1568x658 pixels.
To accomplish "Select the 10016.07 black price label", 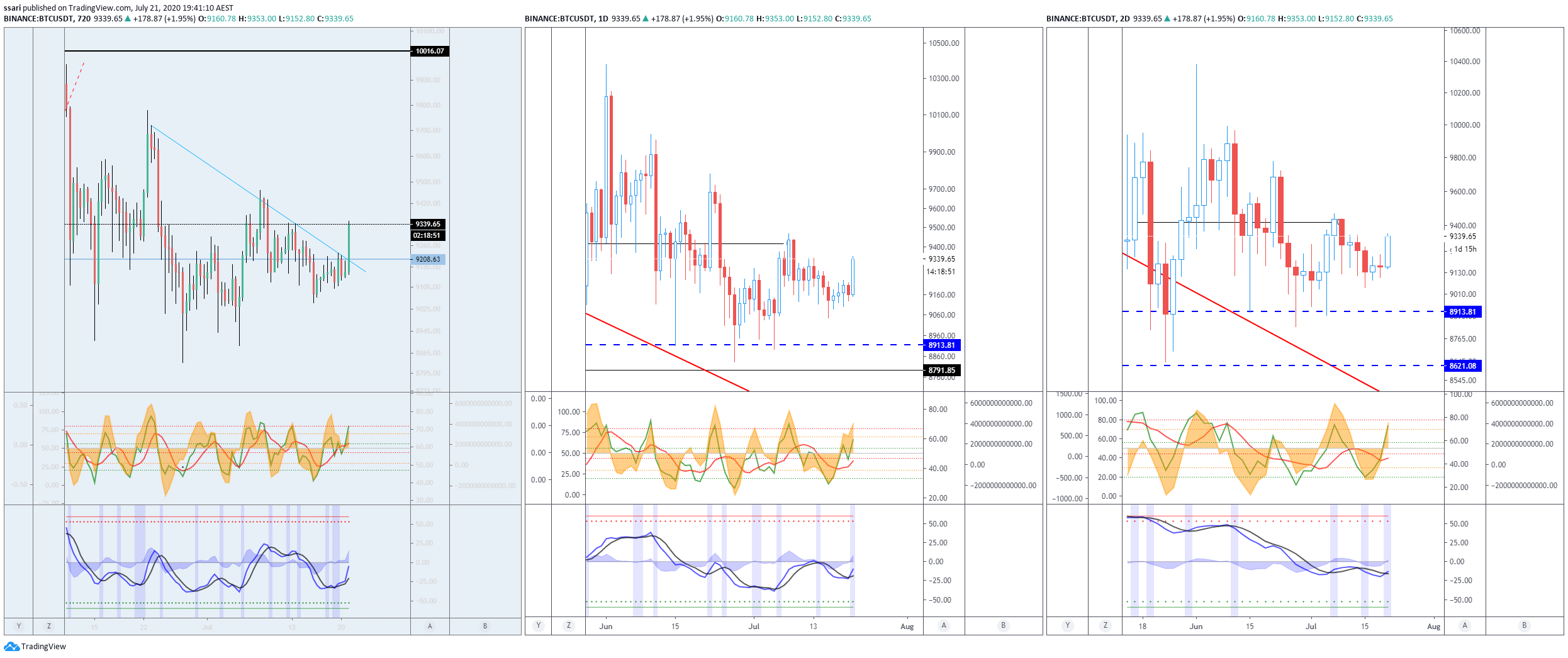I will 430,51.
